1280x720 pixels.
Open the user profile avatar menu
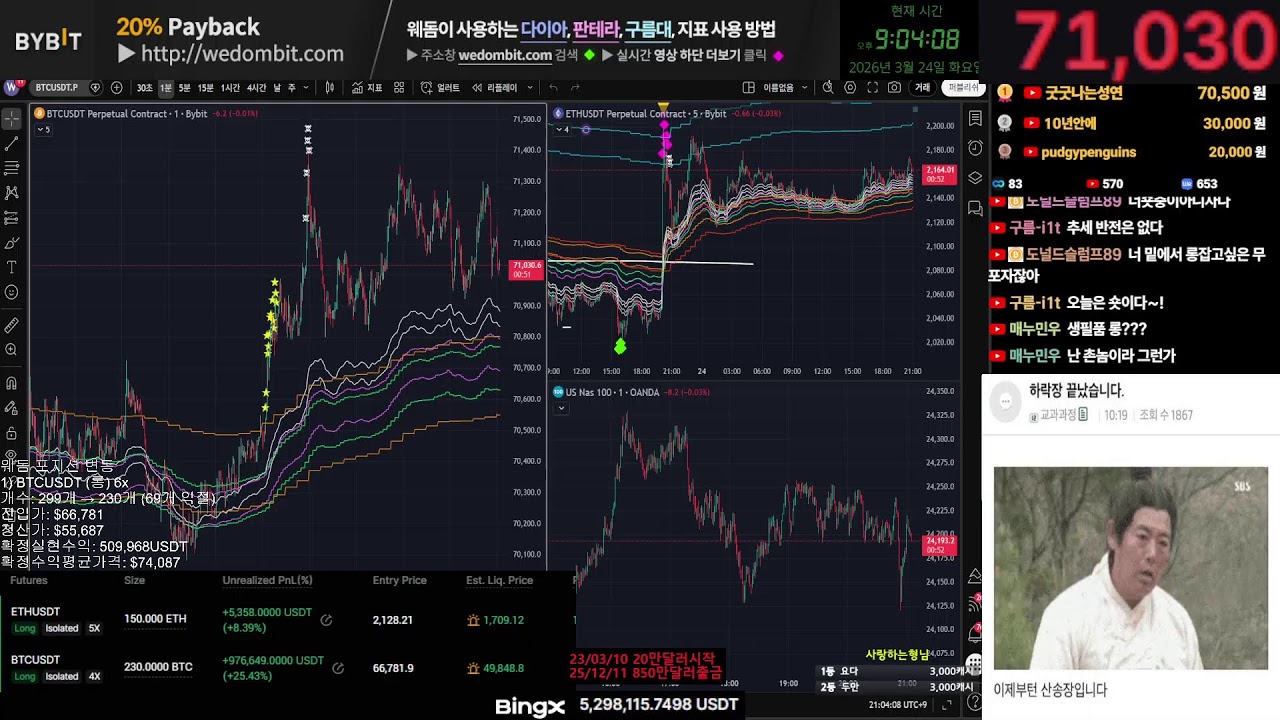12,87
